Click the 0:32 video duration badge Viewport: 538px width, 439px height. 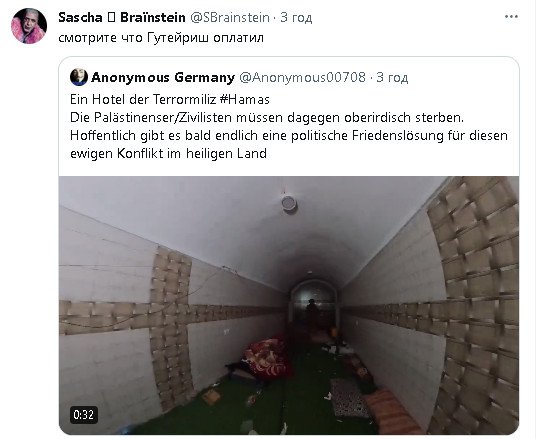click(83, 415)
